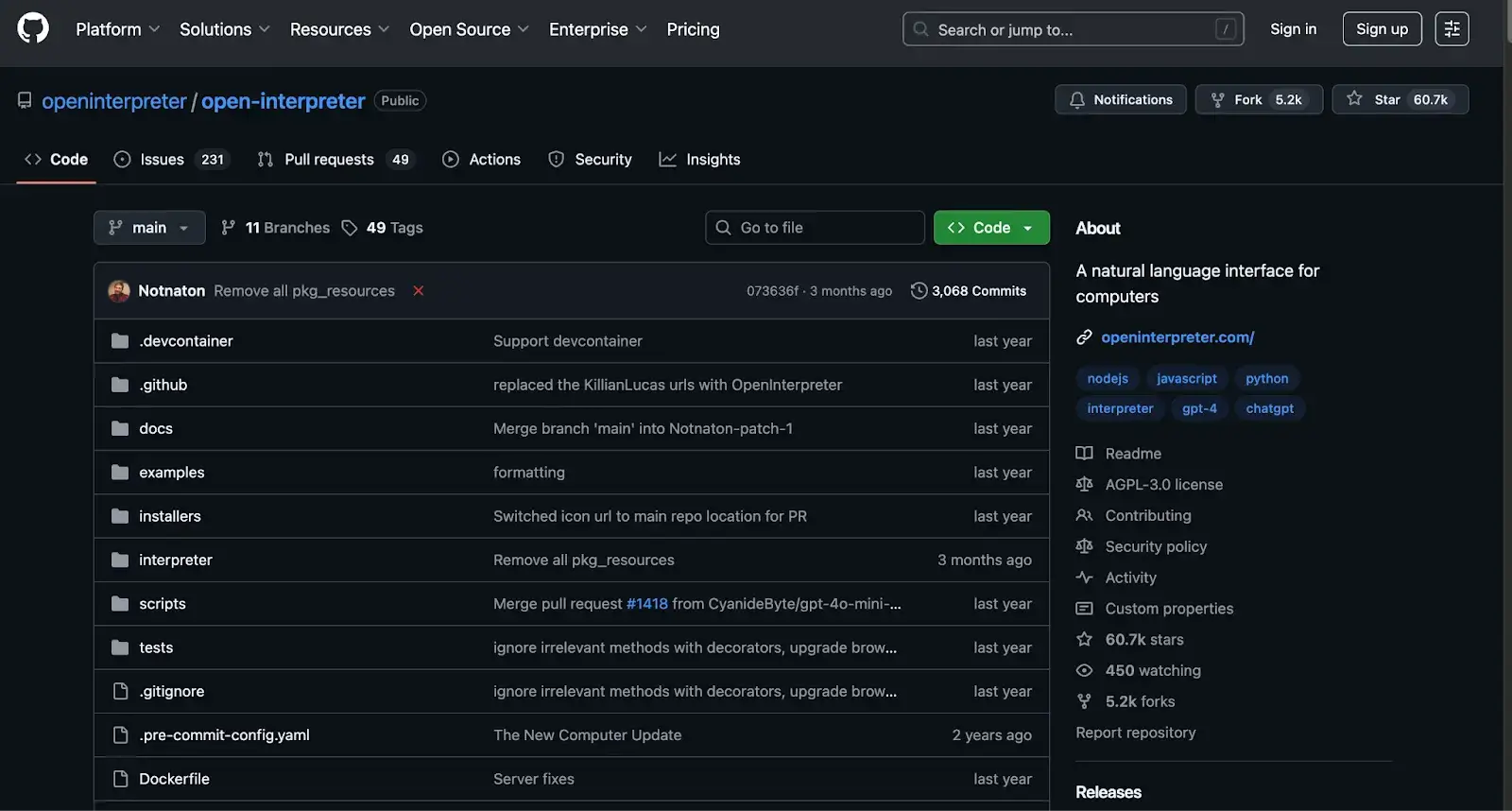
Task: Click the Notifications bell button
Action: tap(1120, 99)
